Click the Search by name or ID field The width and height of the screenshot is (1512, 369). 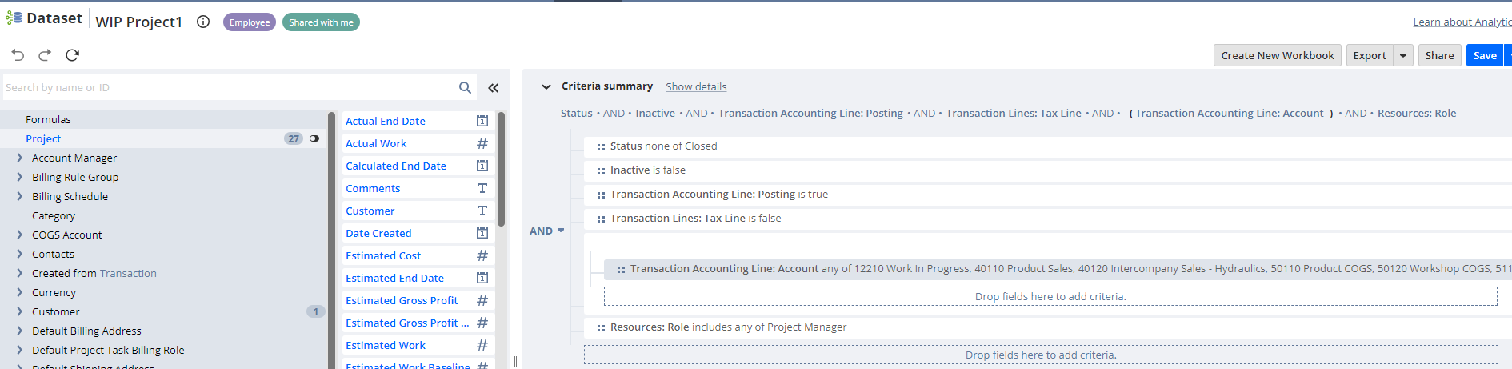230,88
